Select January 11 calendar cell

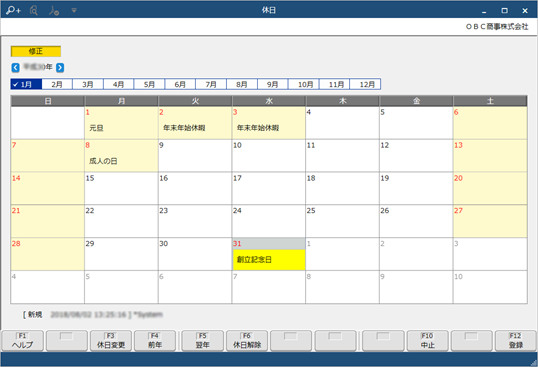pos(342,156)
